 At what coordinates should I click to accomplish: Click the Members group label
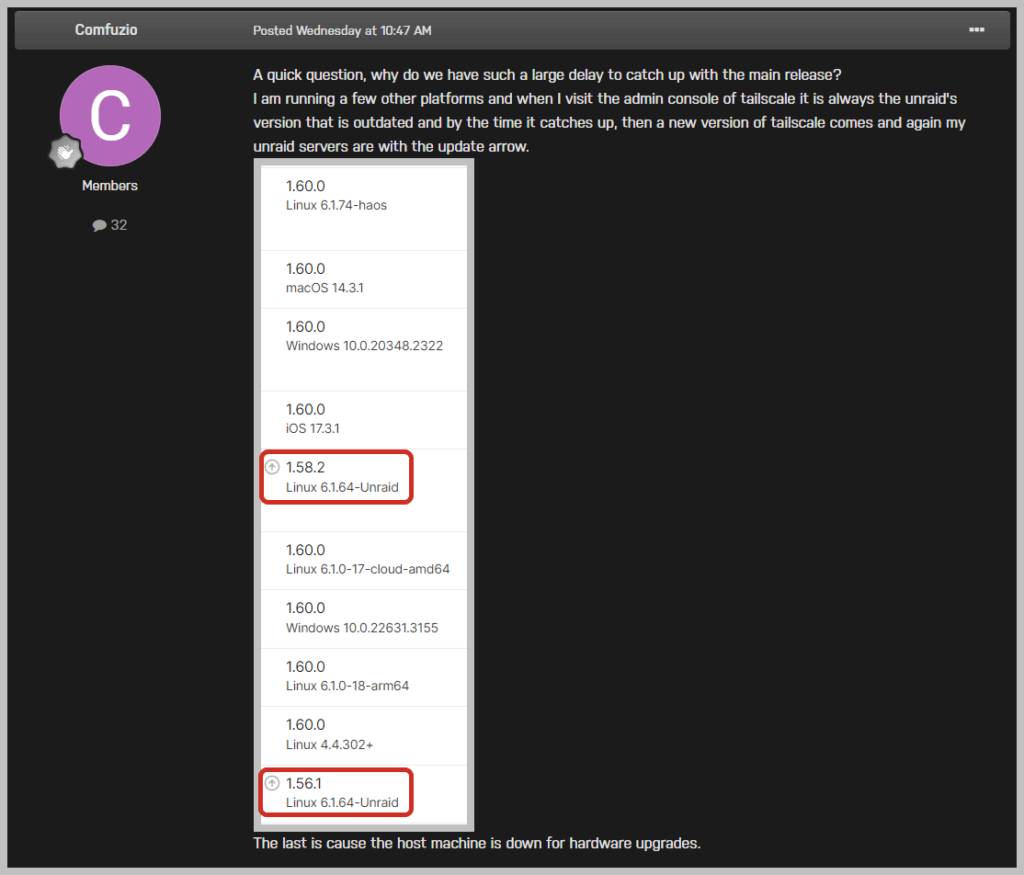[110, 185]
